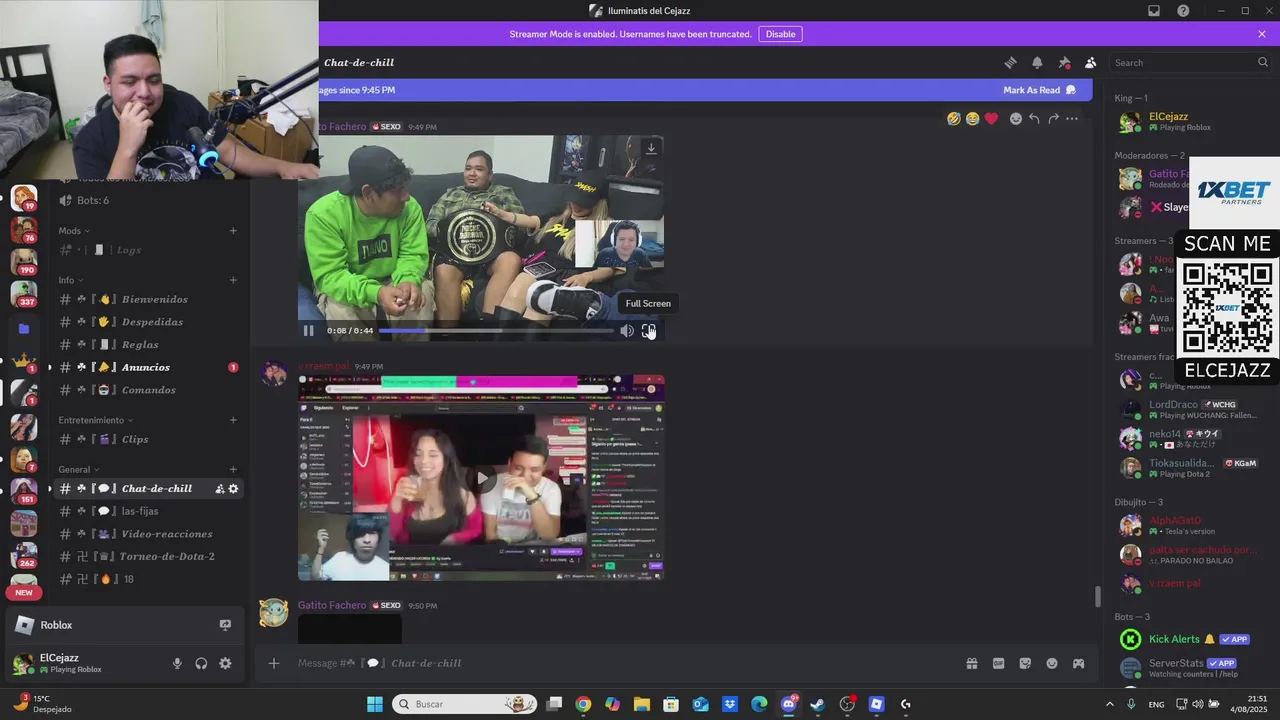This screenshot has height=720, width=1280.
Task: Edit Chat-de-chill channel settings gear
Action: tap(234, 489)
